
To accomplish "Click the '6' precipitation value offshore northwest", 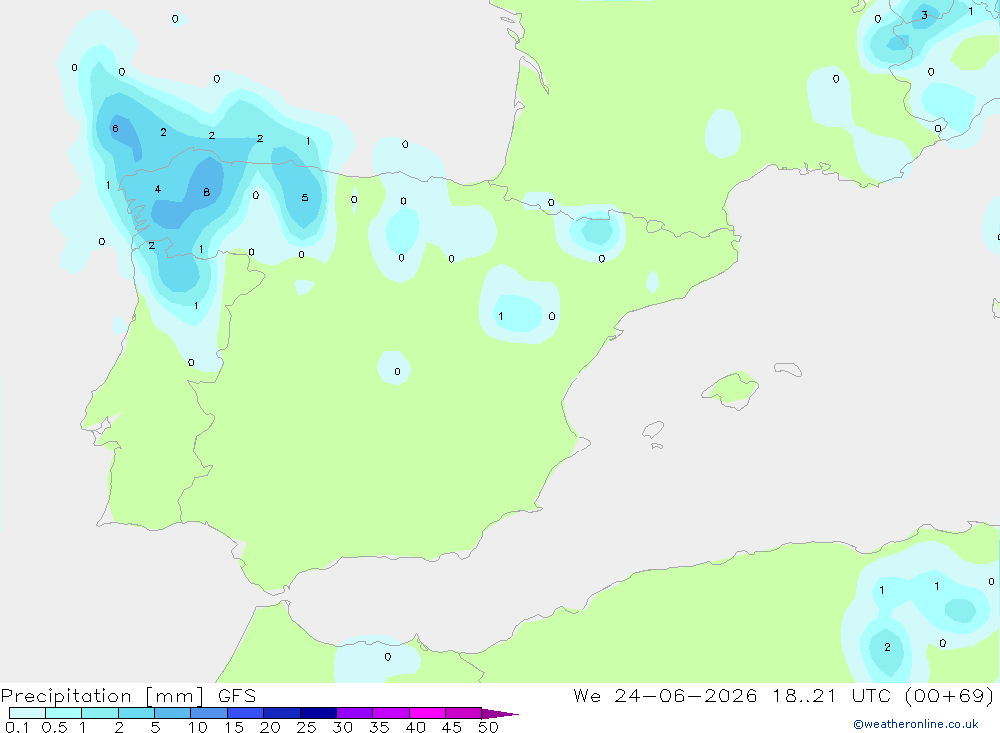I will point(115,128).
